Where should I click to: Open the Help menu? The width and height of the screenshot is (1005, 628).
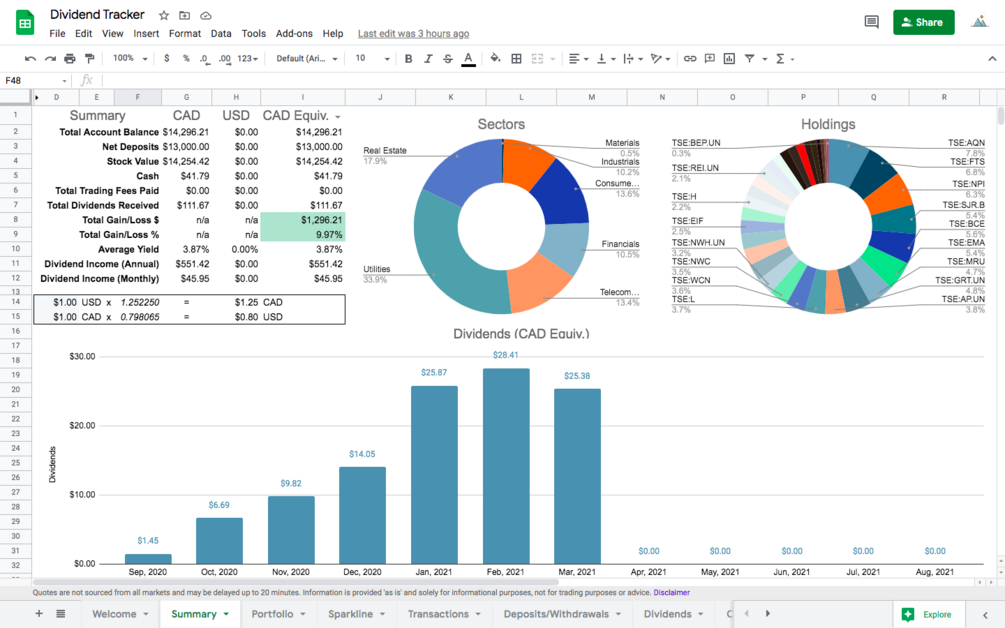(x=333, y=33)
